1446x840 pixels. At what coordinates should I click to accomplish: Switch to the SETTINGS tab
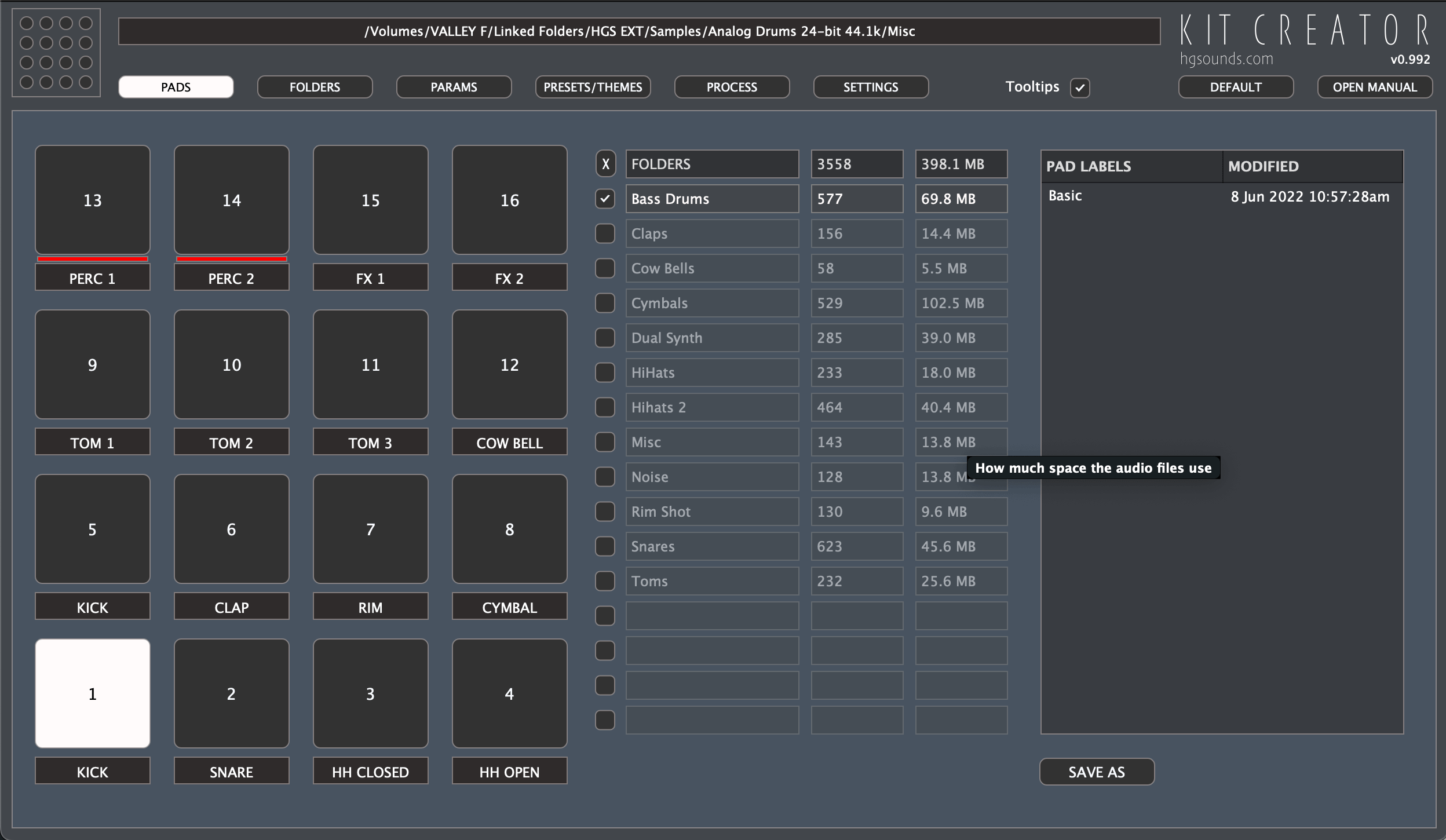point(870,87)
